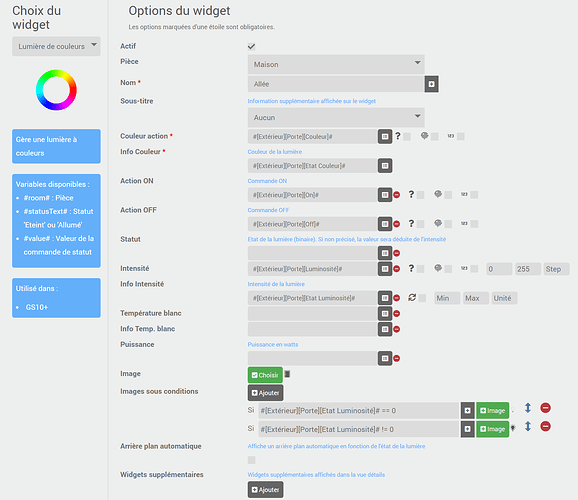
Task: Uncheck the Actif checkbox
Action: click(251, 46)
